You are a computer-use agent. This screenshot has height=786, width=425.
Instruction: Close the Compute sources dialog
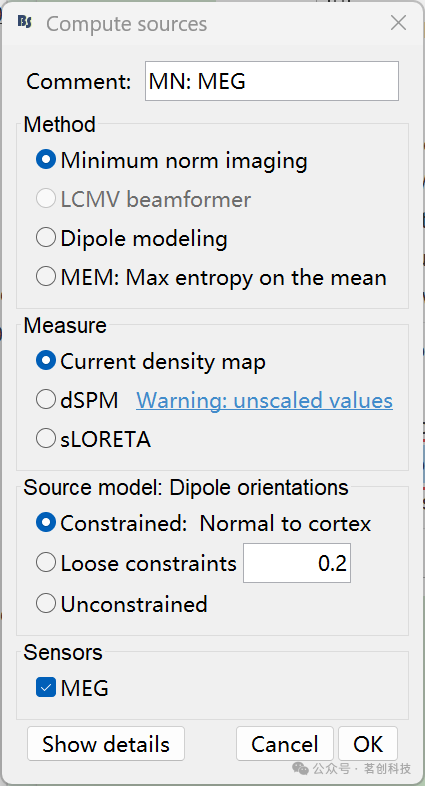click(x=398, y=23)
